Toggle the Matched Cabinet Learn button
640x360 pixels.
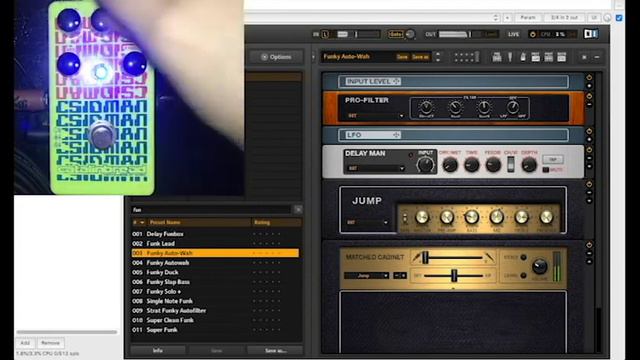pyautogui.click(x=523, y=276)
